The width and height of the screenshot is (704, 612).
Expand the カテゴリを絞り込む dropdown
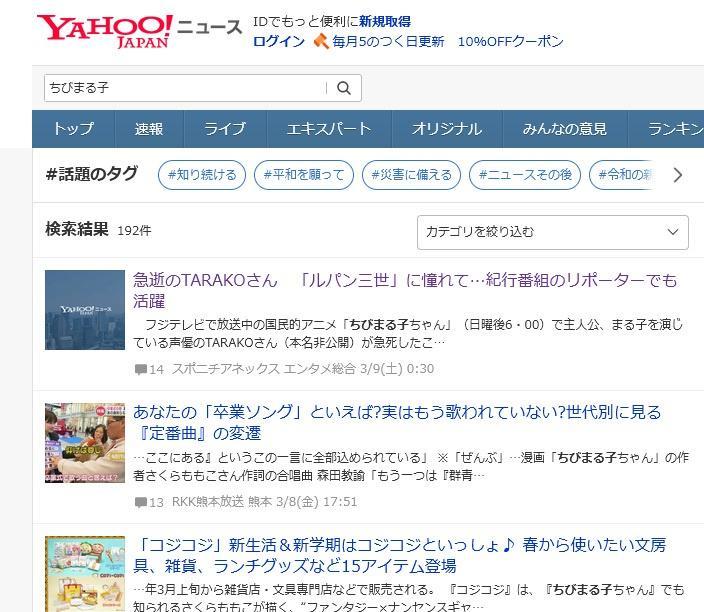552,232
